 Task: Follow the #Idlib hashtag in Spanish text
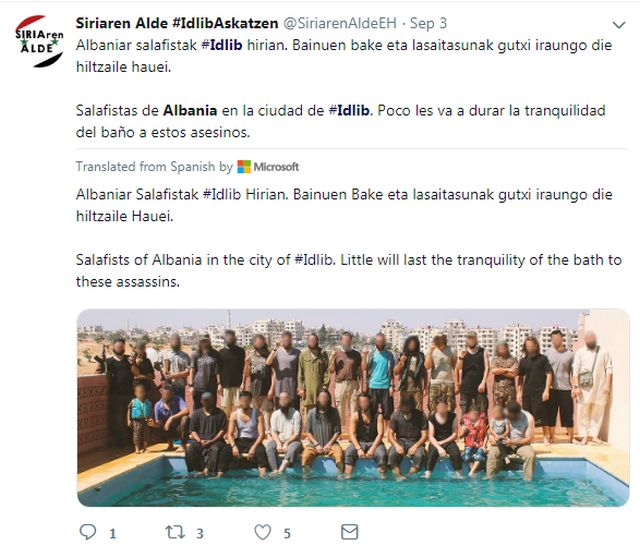click(x=349, y=111)
